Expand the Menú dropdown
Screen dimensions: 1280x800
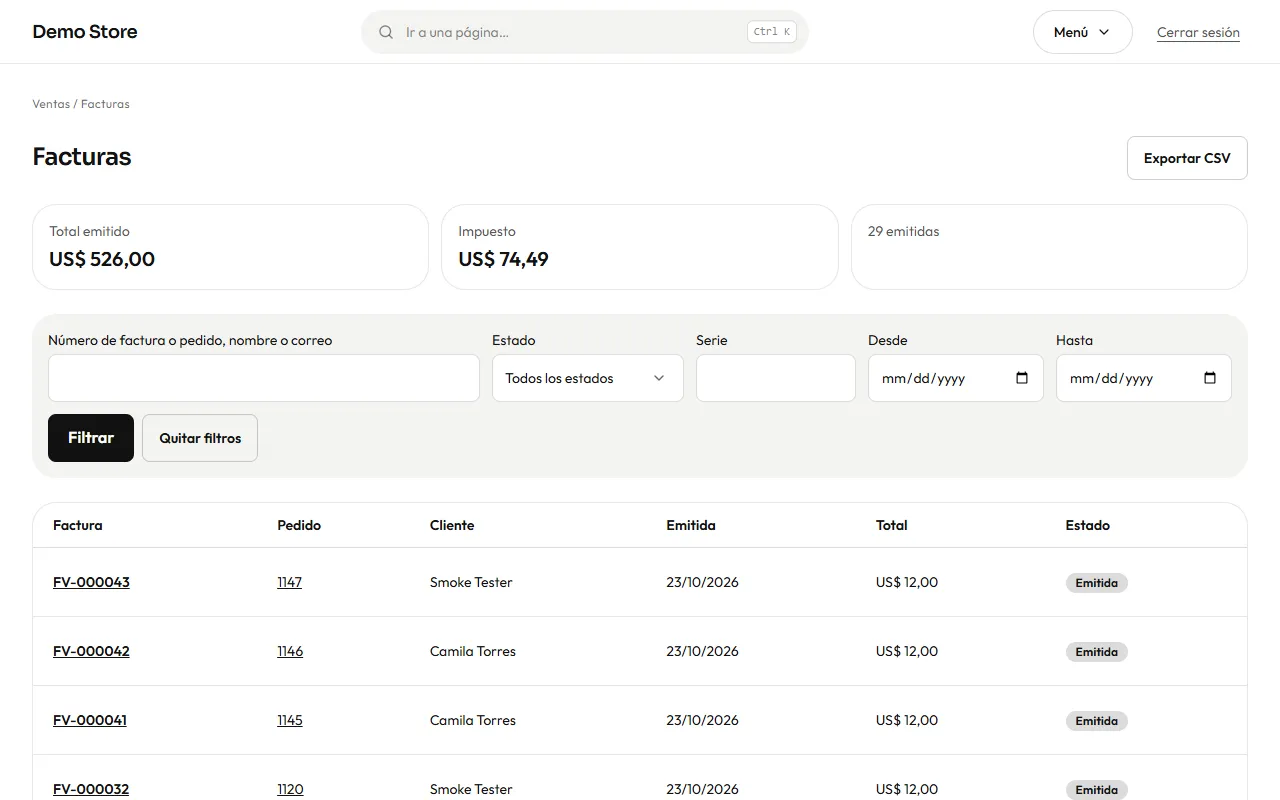click(1082, 32)
